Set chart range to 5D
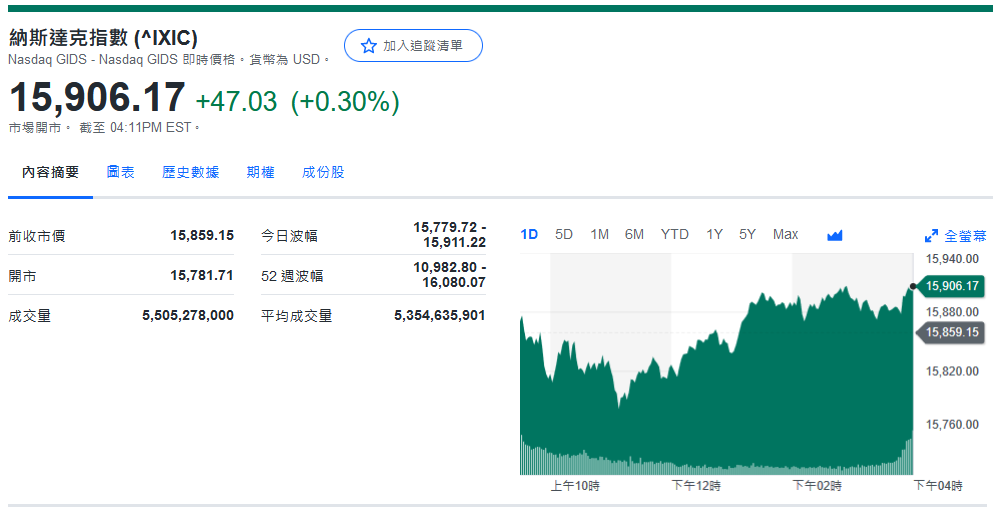993x515 pixels. pos(564,234)
